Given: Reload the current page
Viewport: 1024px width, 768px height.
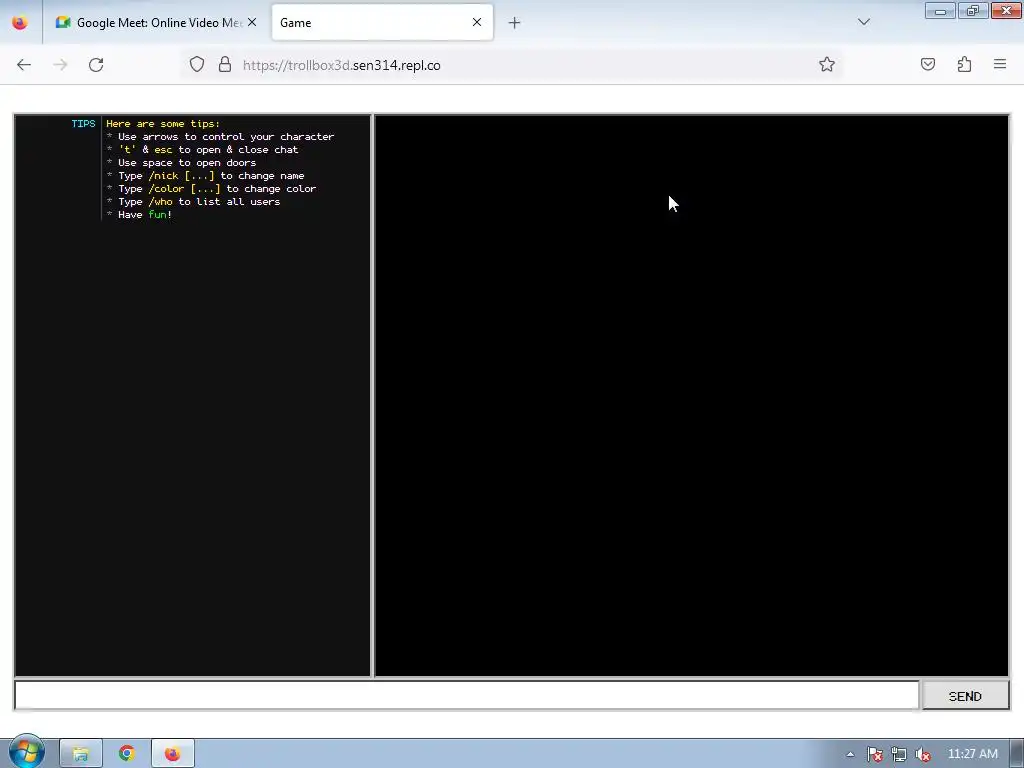Looking at the screenshot, I should (x=96, y=65).
